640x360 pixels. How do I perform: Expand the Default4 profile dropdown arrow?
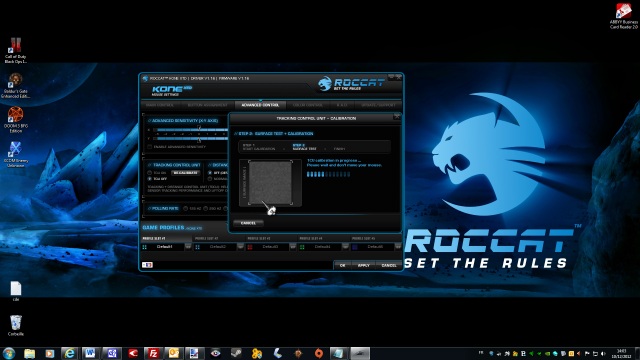[345, 247]
